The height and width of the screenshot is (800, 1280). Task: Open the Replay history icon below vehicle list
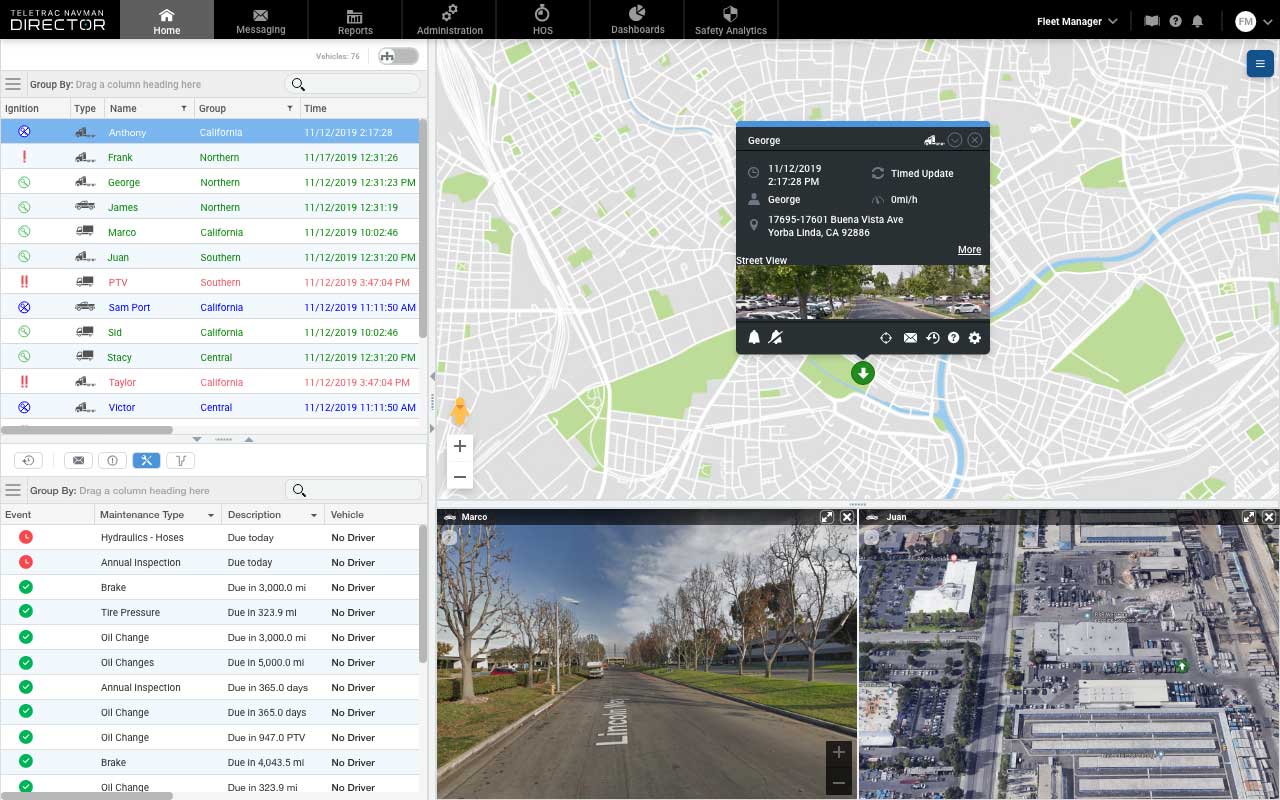tap(27, 460)
